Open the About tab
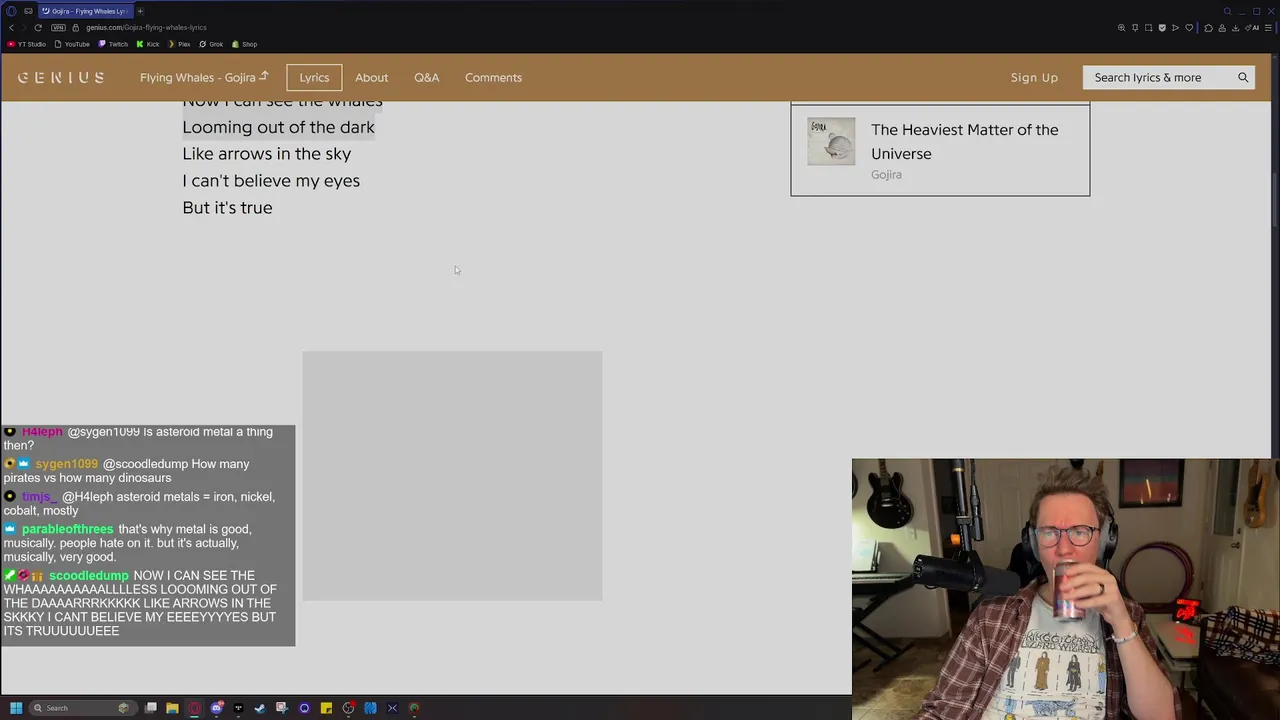The width and height of the screenshot is (1280, 720). [x=371, y=77]
